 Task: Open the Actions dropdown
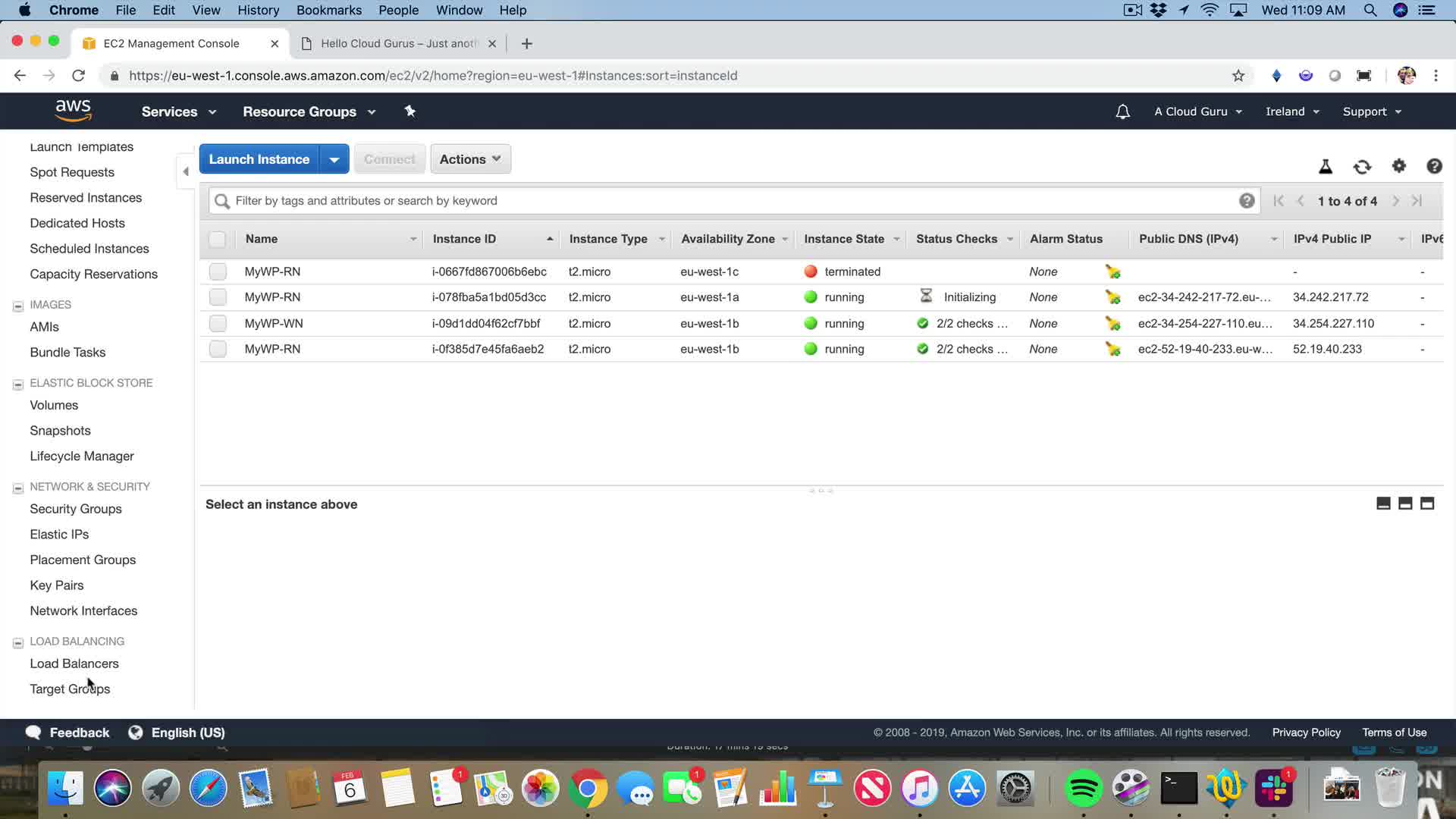click(470, 159)
